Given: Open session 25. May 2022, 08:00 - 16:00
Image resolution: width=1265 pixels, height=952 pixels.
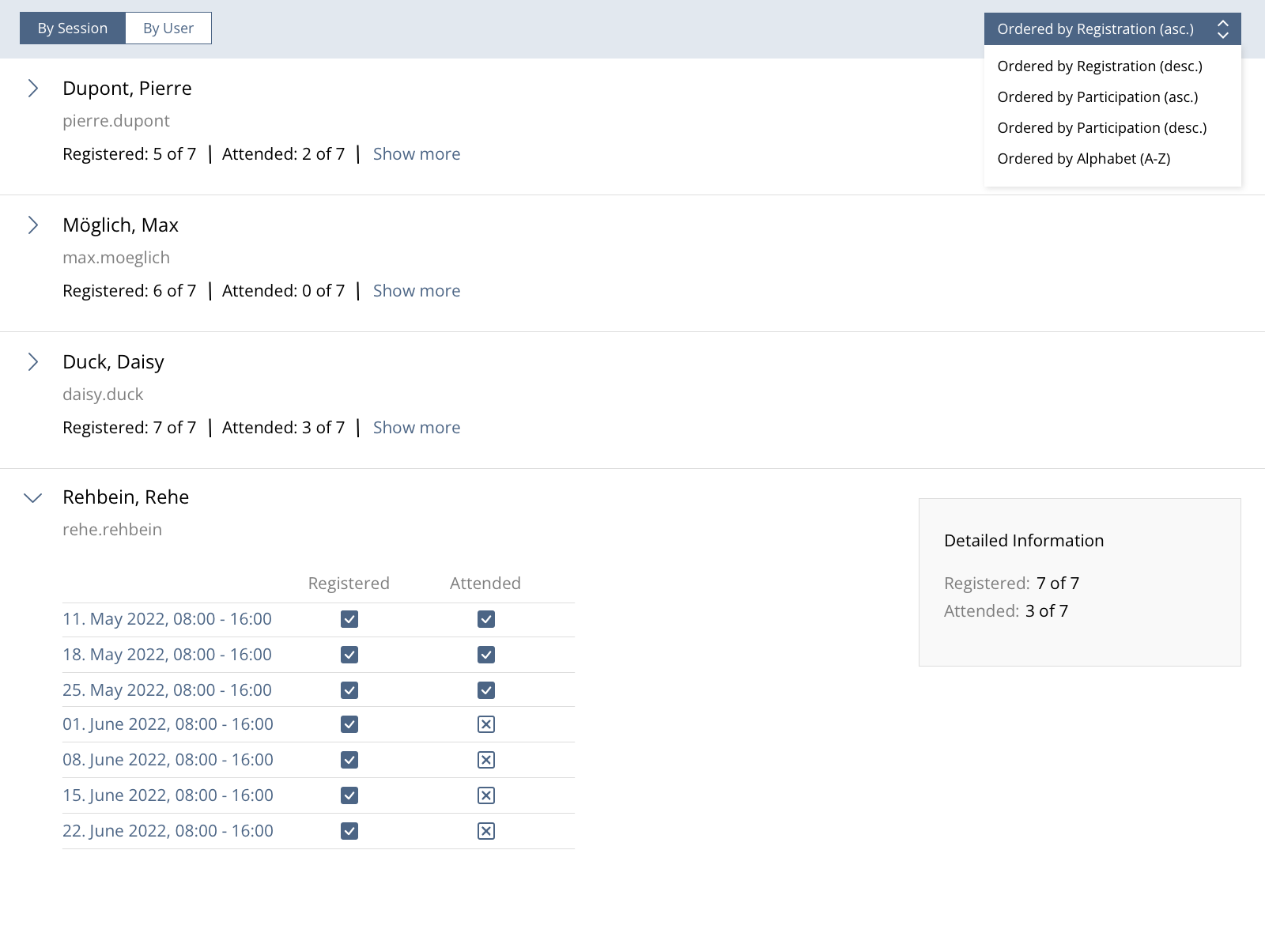Looking at the screenshot, I should pyautogui.click(x=167, y=690).
